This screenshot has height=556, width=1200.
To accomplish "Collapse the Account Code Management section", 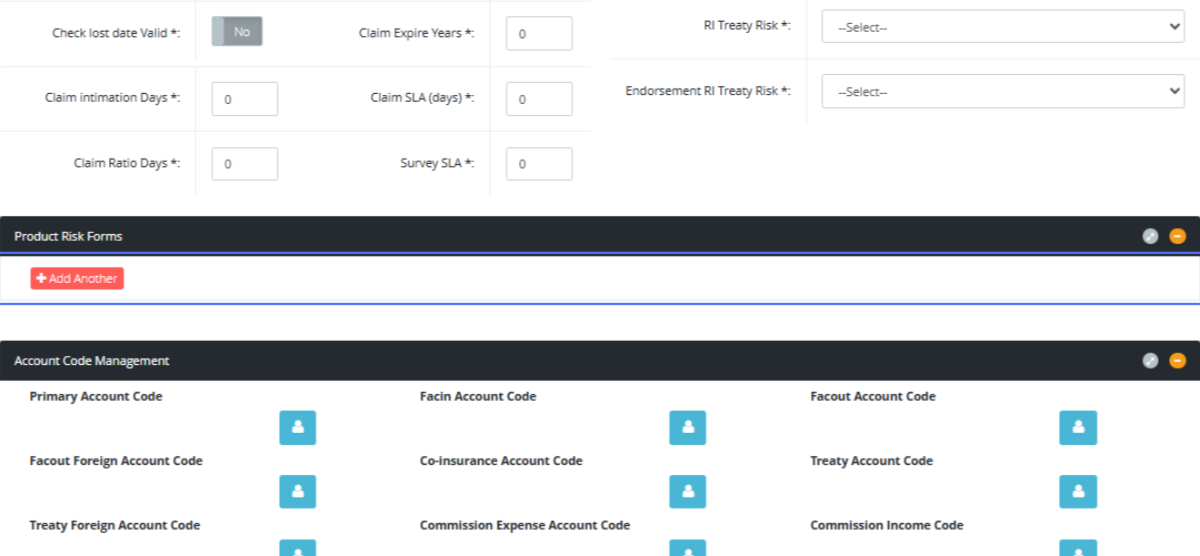I will pos(1177,361).
